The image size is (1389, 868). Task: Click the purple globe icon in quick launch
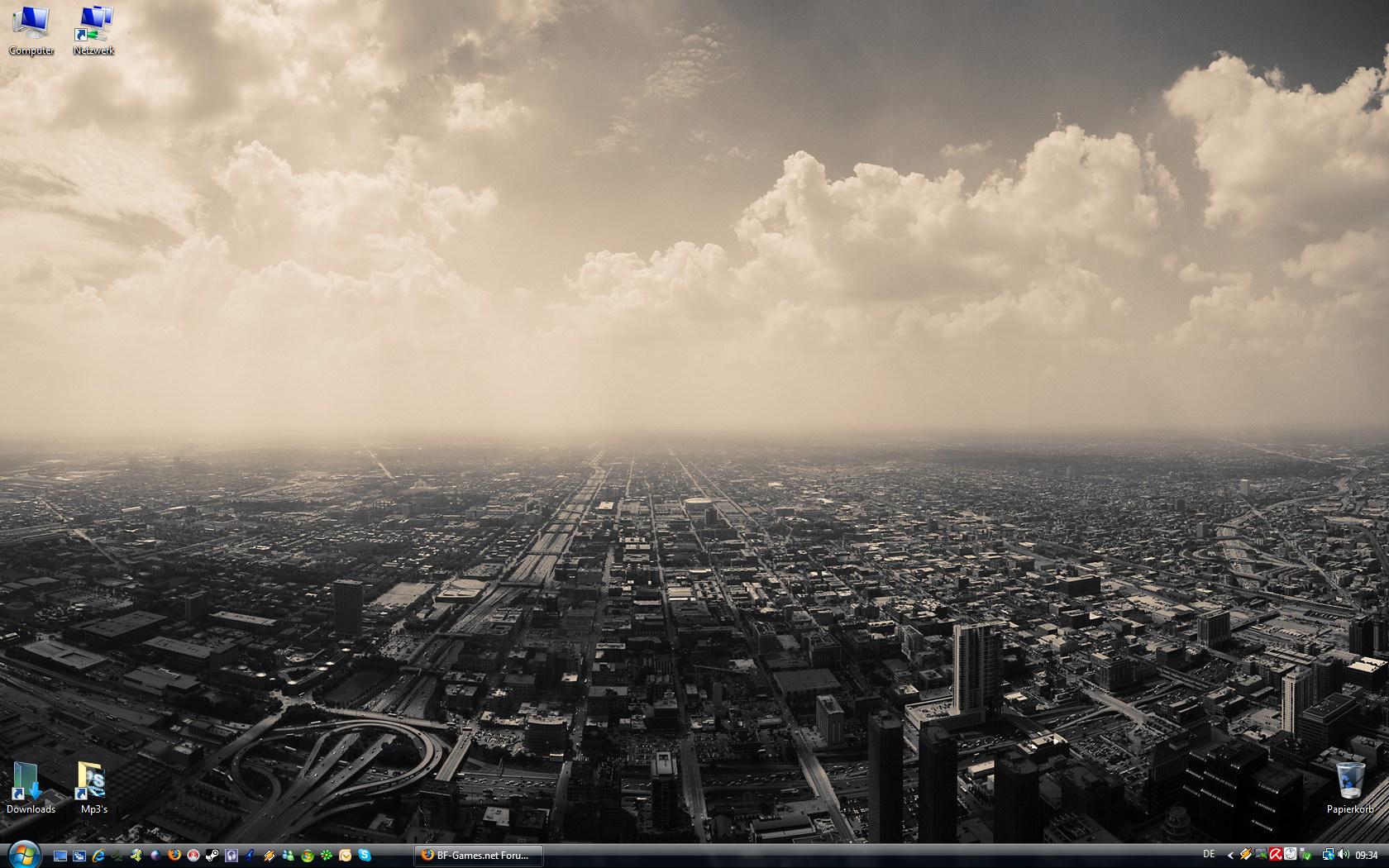point(155,856)
